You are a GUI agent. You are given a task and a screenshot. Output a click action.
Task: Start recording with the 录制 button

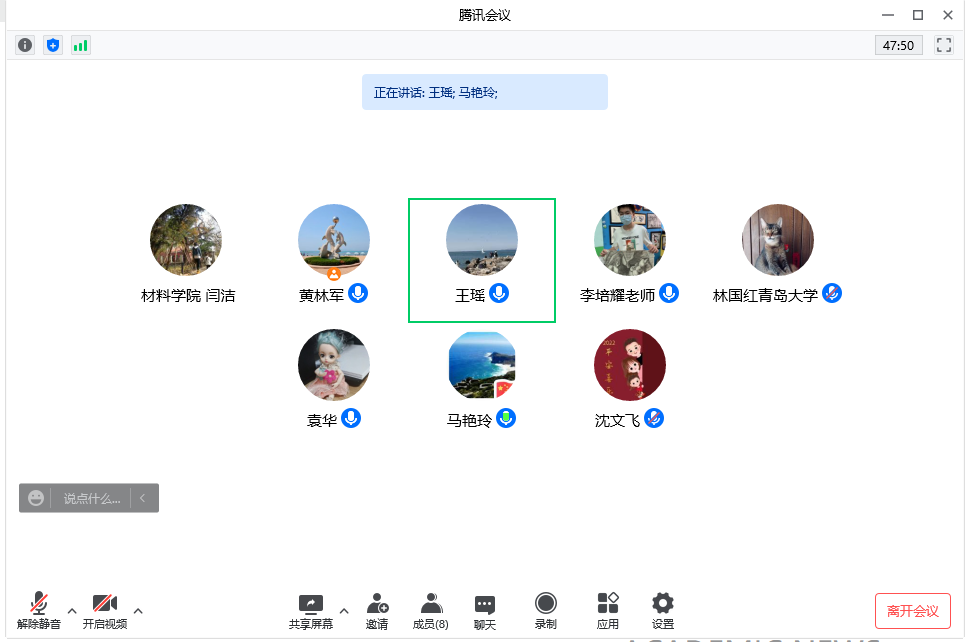(545, 611)
